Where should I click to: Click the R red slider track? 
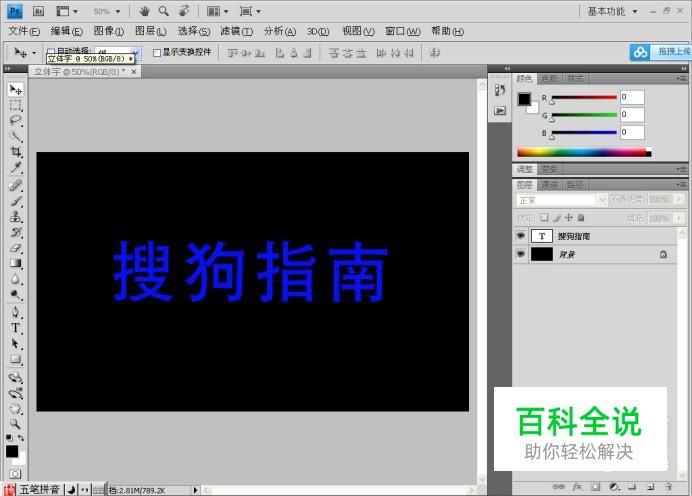(x=583, y=97)
